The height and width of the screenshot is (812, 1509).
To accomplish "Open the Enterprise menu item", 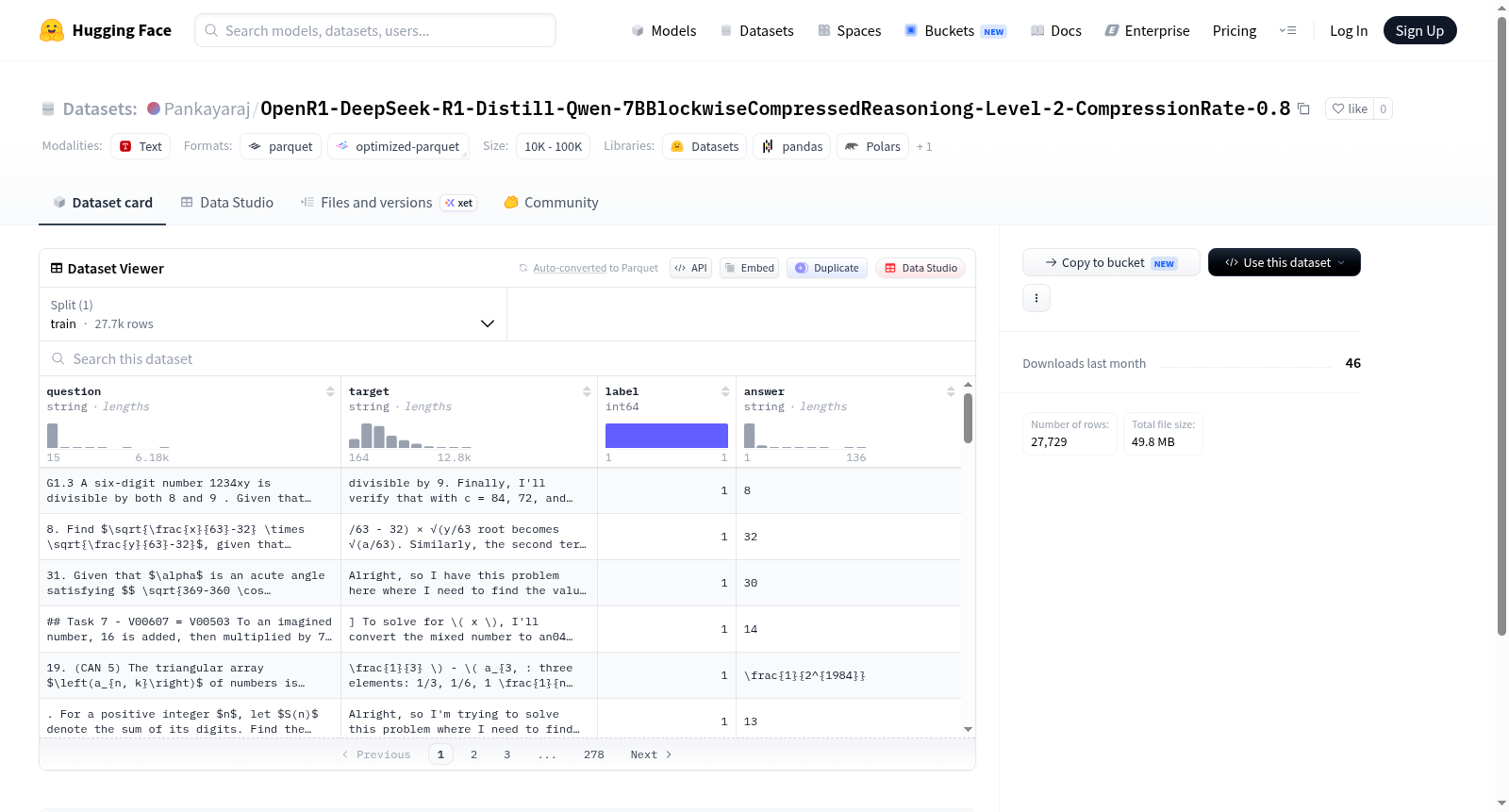I will pos(1147,30).
